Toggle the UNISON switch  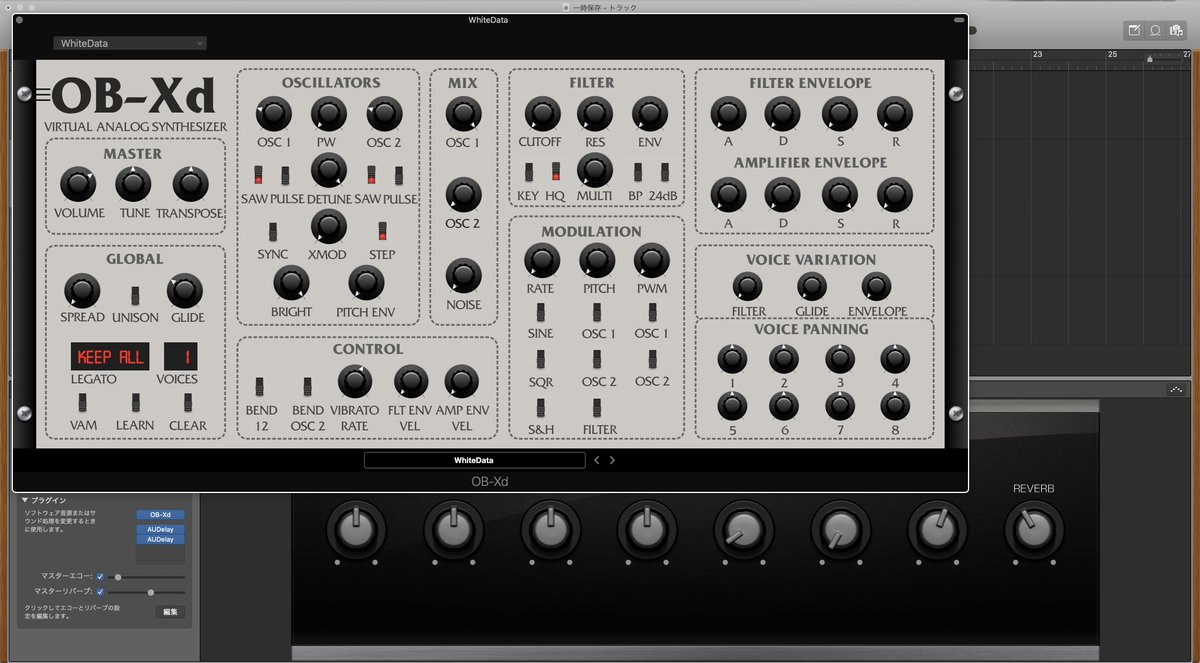pyautogui.click(x=135, y=296)
